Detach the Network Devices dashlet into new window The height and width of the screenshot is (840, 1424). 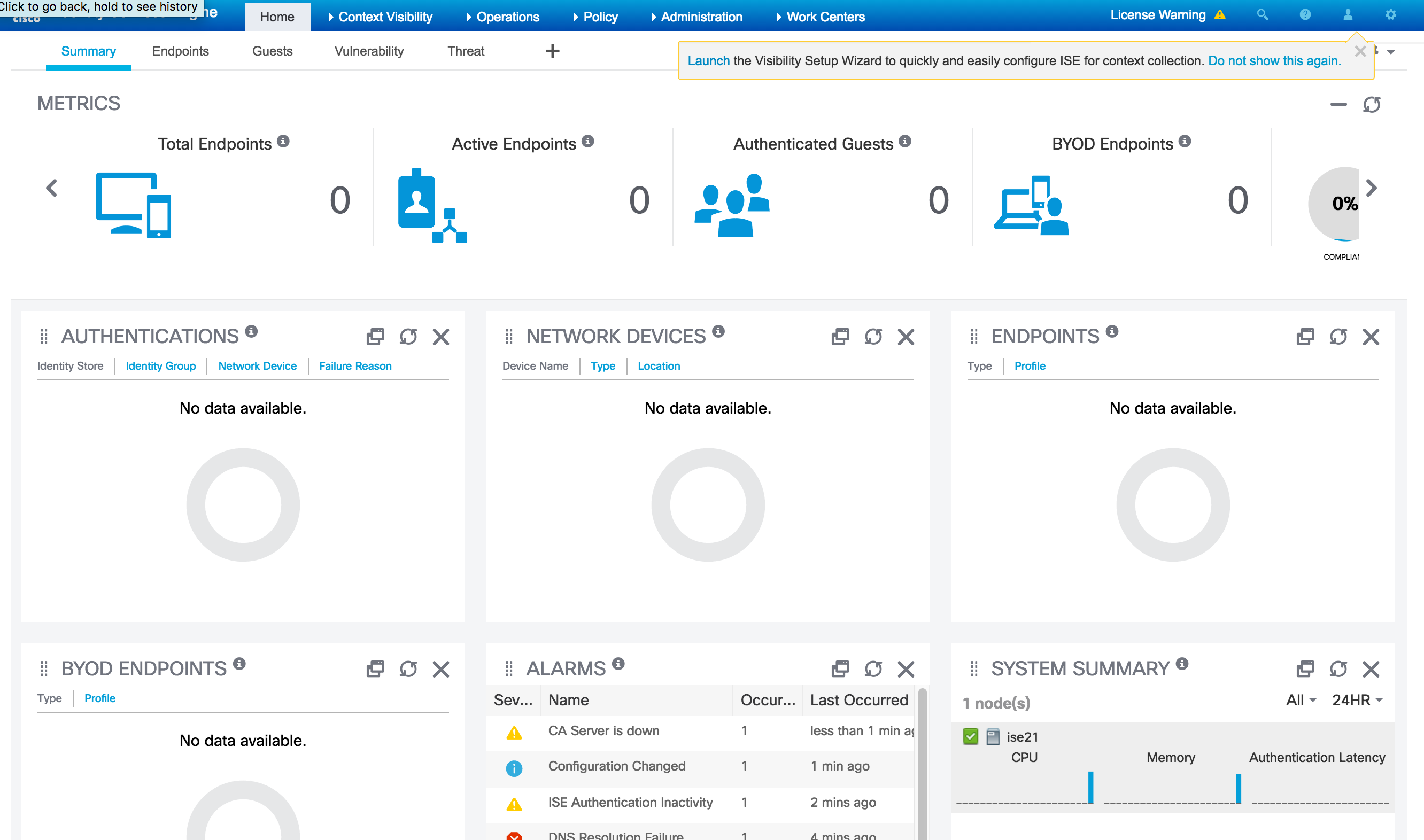840,337
